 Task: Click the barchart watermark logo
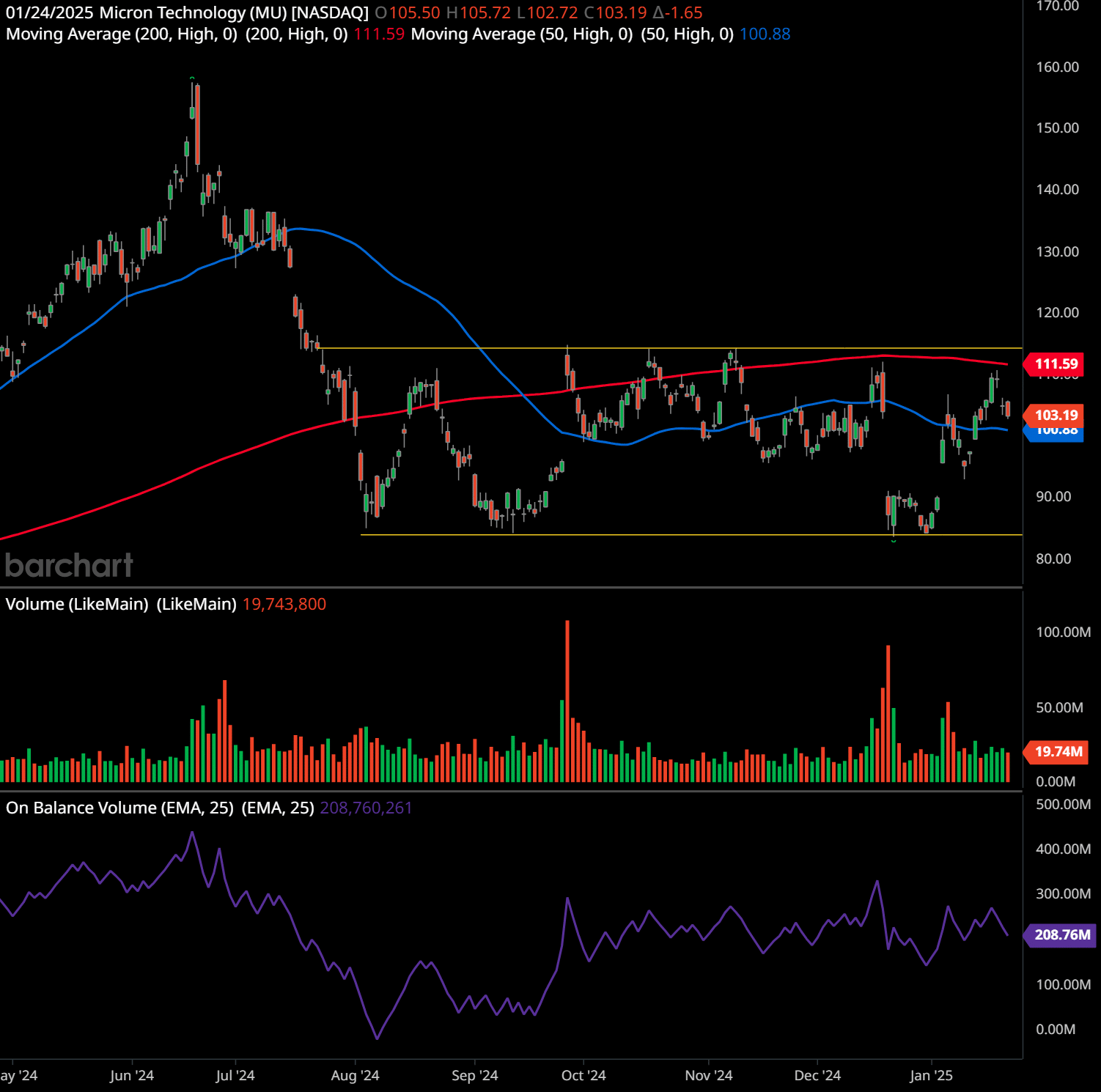coord(68,565)
